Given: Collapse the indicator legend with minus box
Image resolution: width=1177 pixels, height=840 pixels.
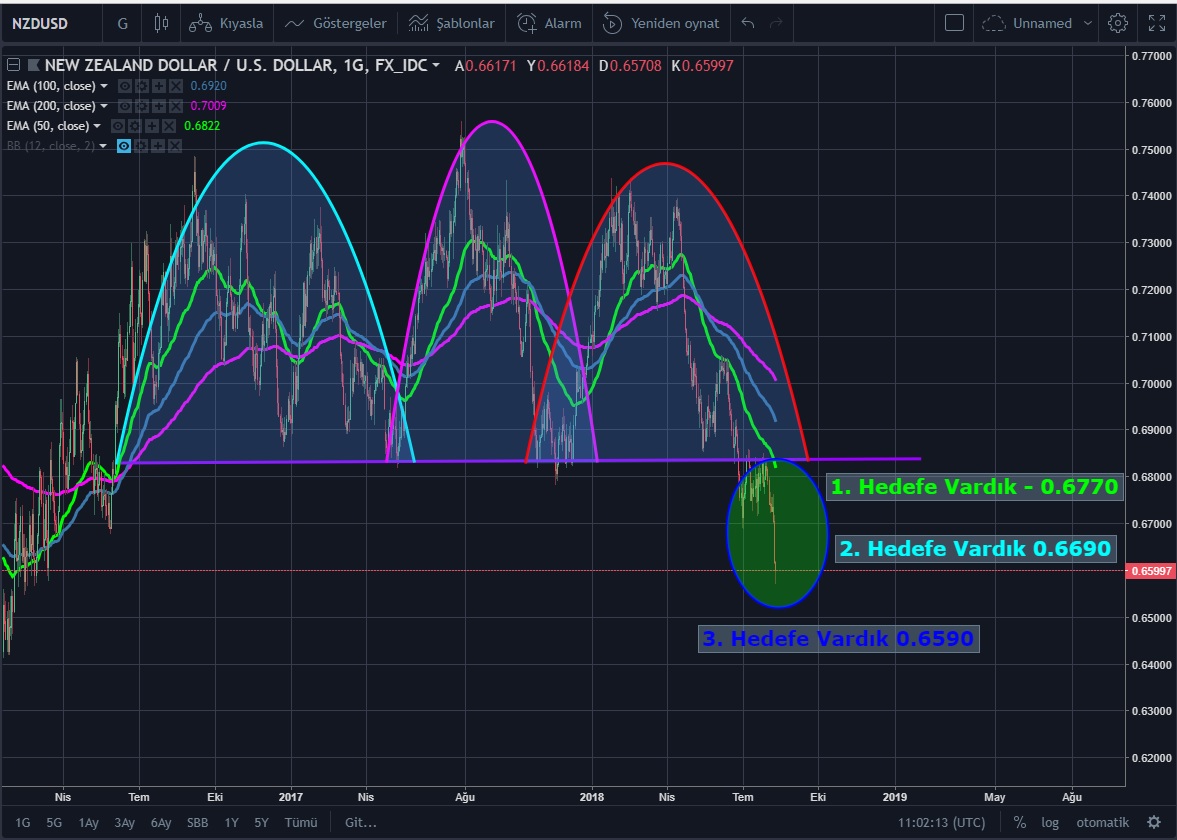Looking at the screenshot, I should [13, 66].
